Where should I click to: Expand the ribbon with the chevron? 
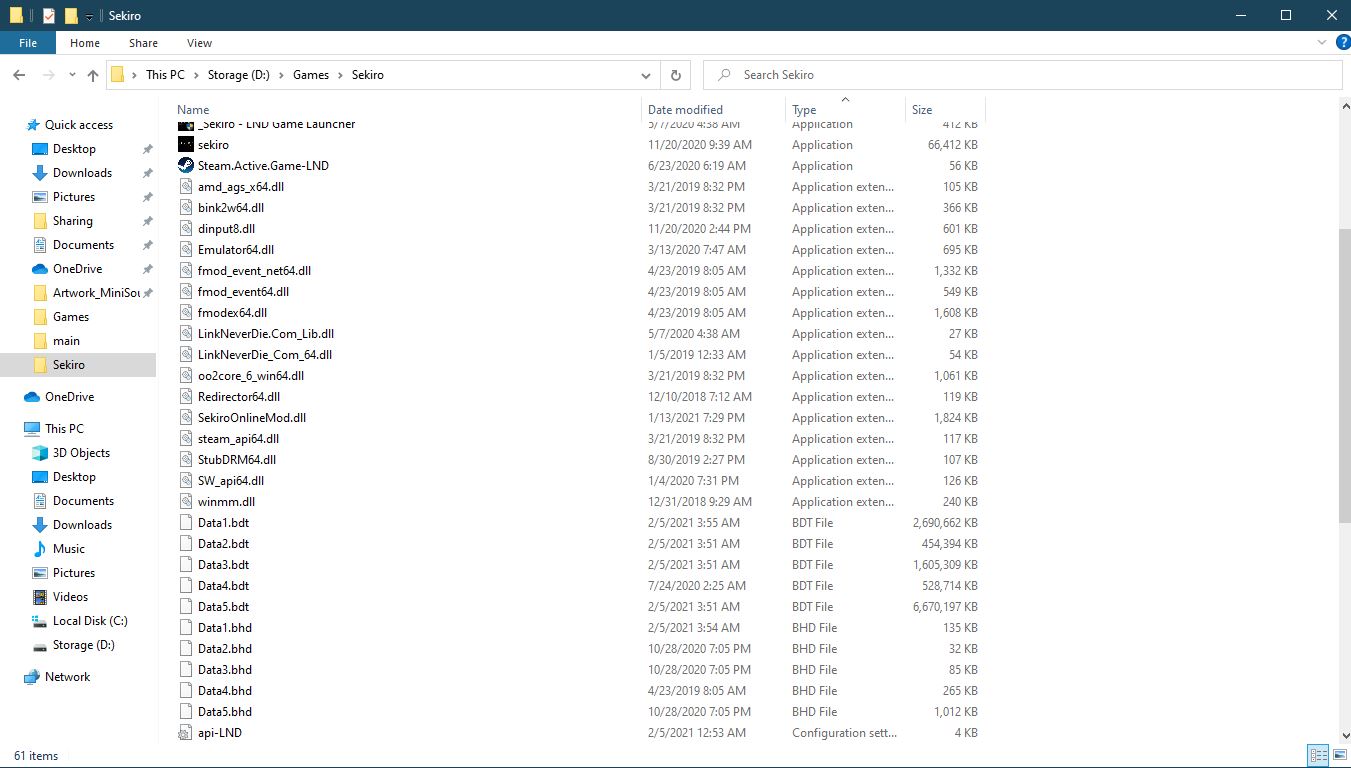(x=1323, y=43)
